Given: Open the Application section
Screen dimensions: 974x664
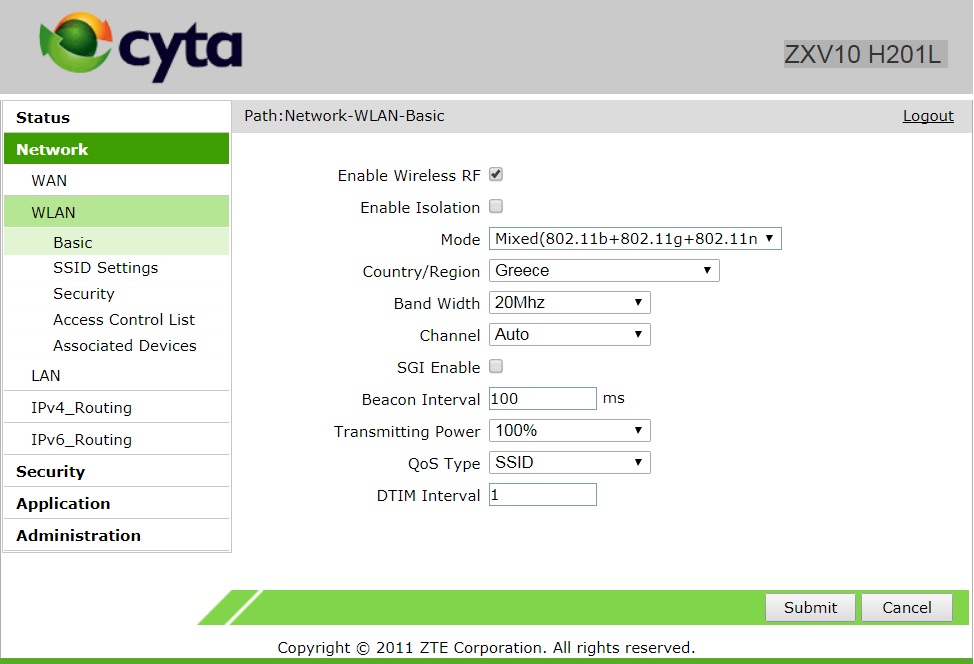Looking at the screenshot, I should (x=117, y=504).
